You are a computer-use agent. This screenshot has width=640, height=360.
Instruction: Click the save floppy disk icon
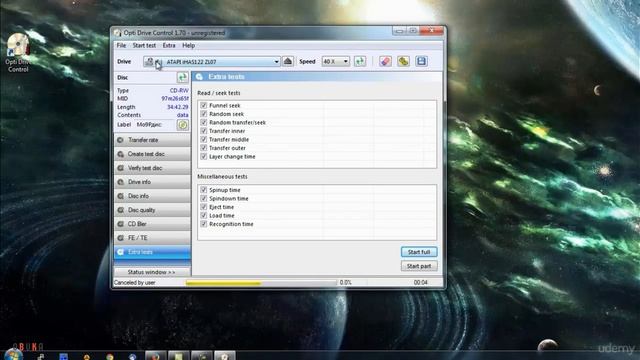click(421, 61)
